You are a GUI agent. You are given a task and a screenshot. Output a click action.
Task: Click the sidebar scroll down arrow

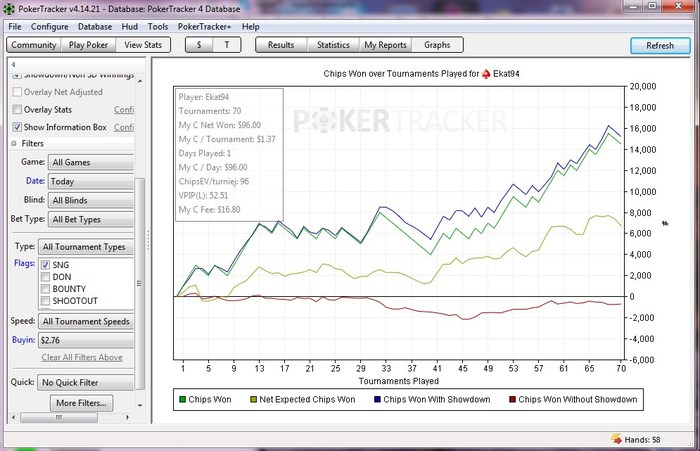click(x=140, y=405)
